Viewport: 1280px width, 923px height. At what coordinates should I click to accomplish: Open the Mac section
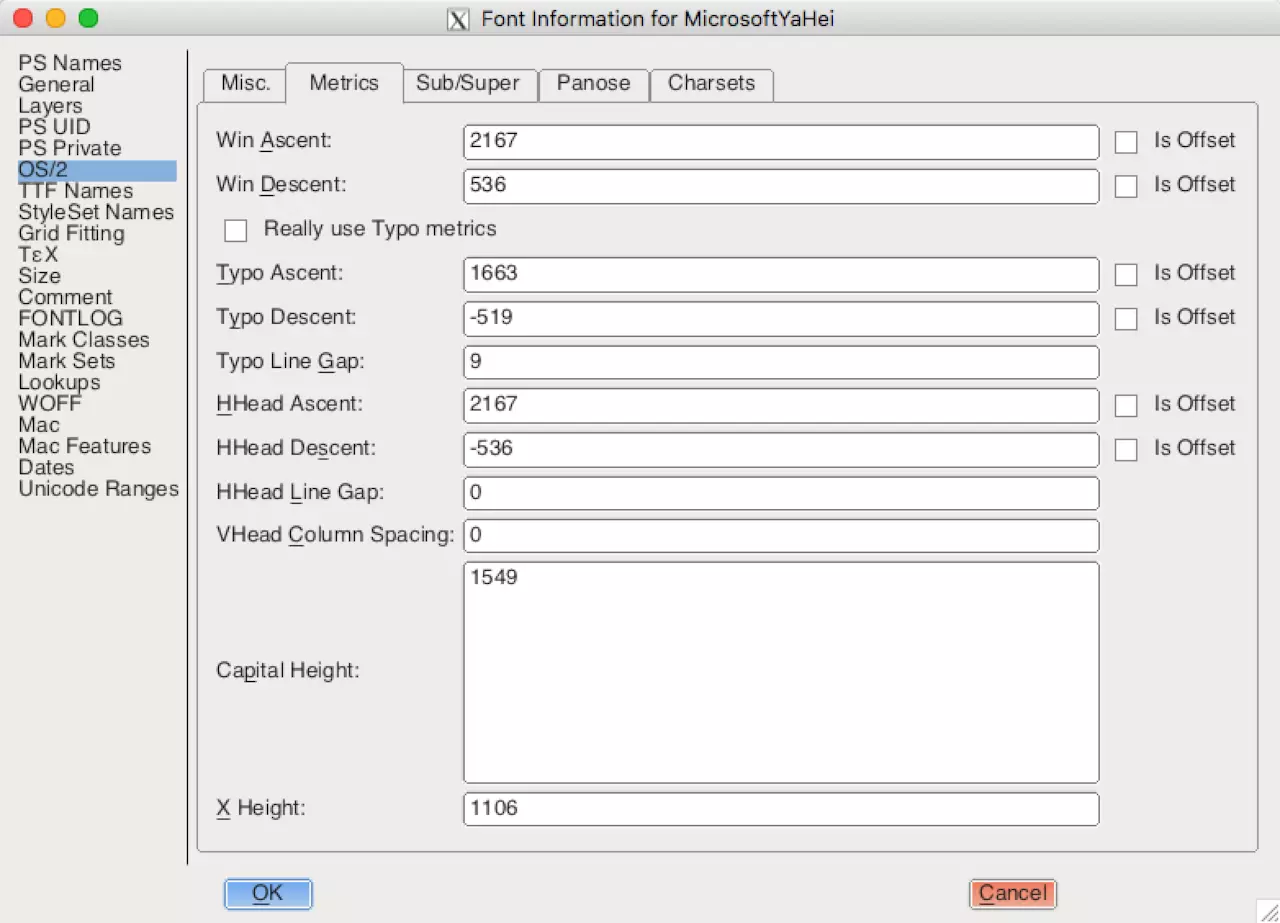(x=38, y=425)
